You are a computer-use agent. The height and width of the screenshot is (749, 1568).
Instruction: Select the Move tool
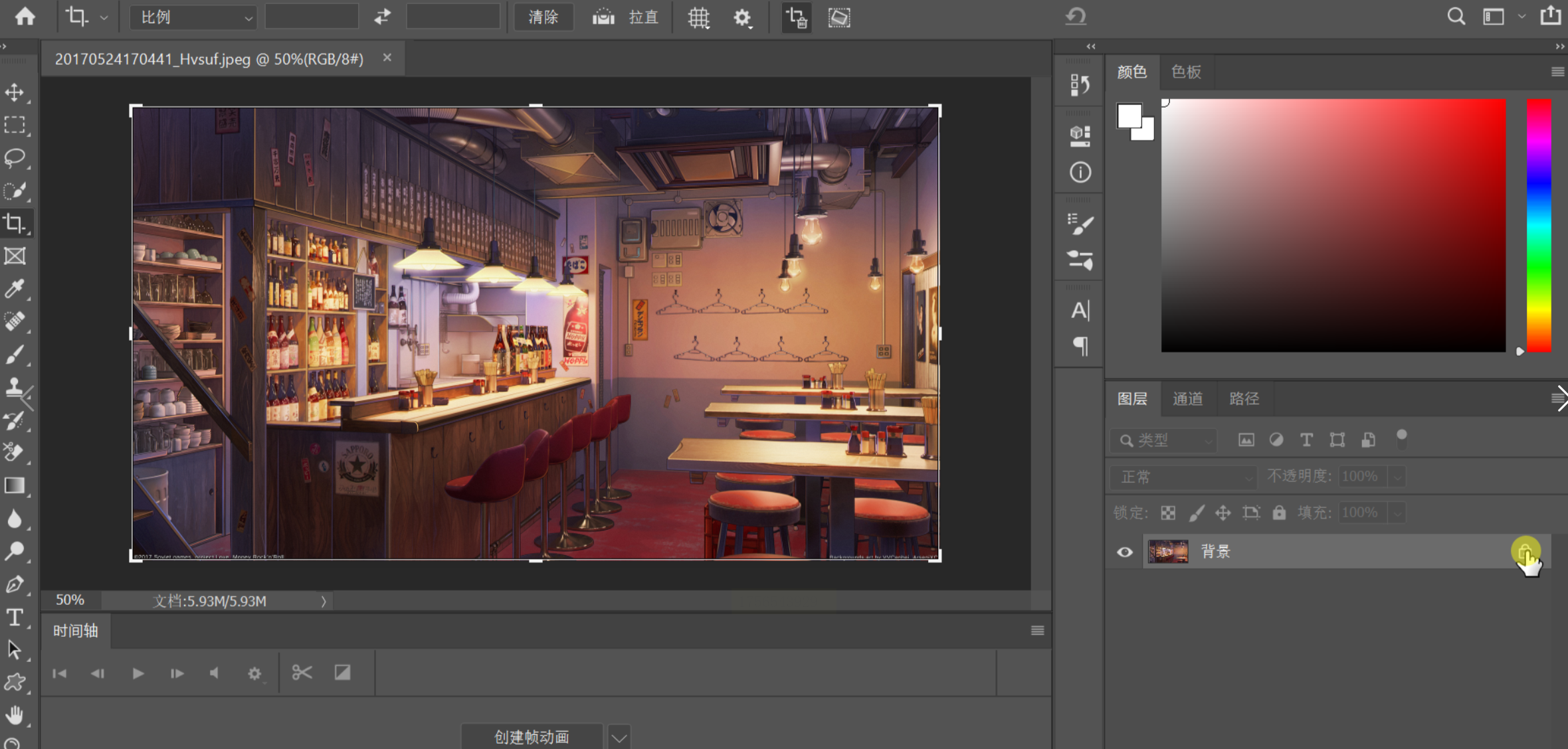point(15,92)
